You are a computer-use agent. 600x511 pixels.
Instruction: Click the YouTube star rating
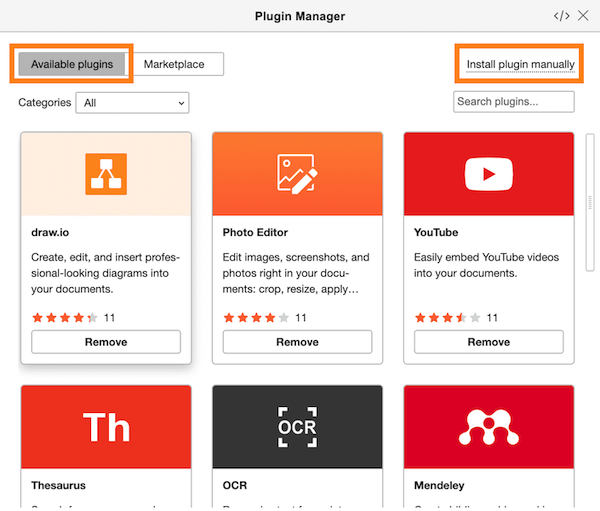[447, 318]
